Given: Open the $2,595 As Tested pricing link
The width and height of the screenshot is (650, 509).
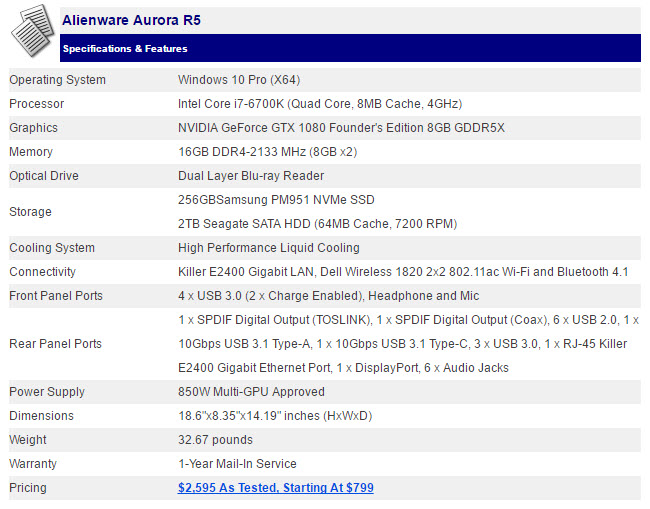Looking at the screenshot, I should tap(276, 488).
